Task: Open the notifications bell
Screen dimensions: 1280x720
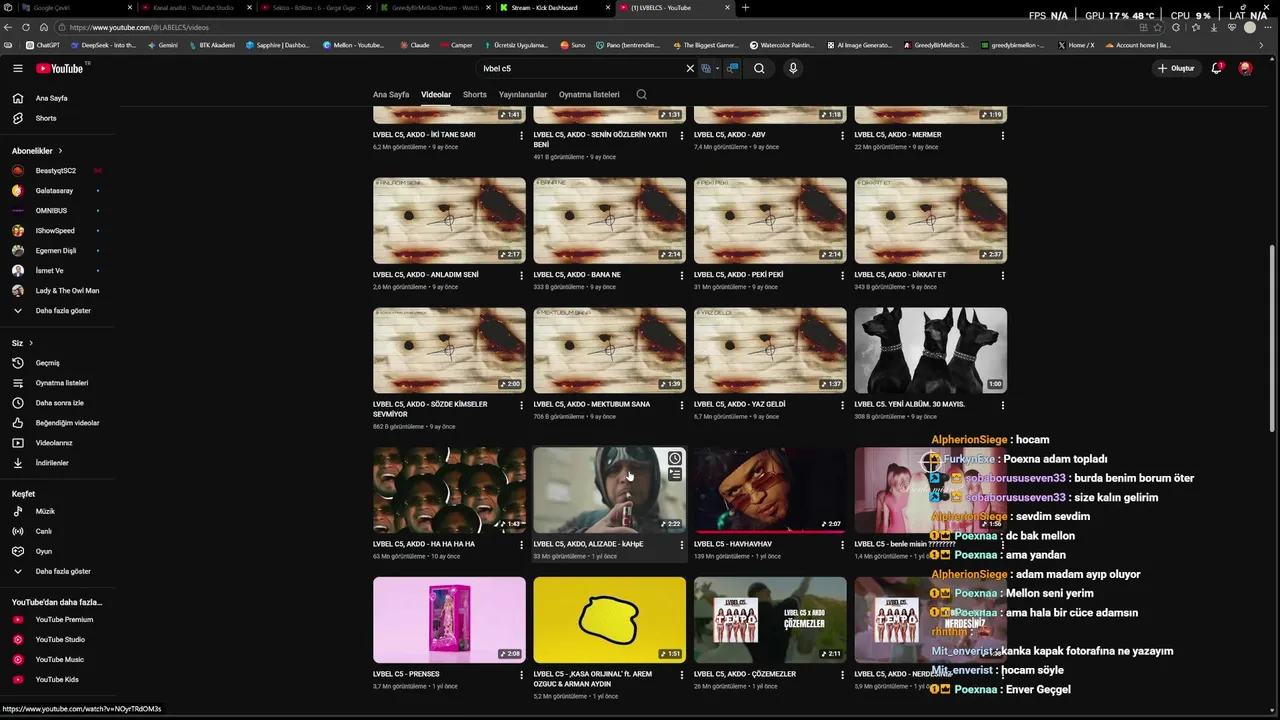Action: click(1217, 68)
